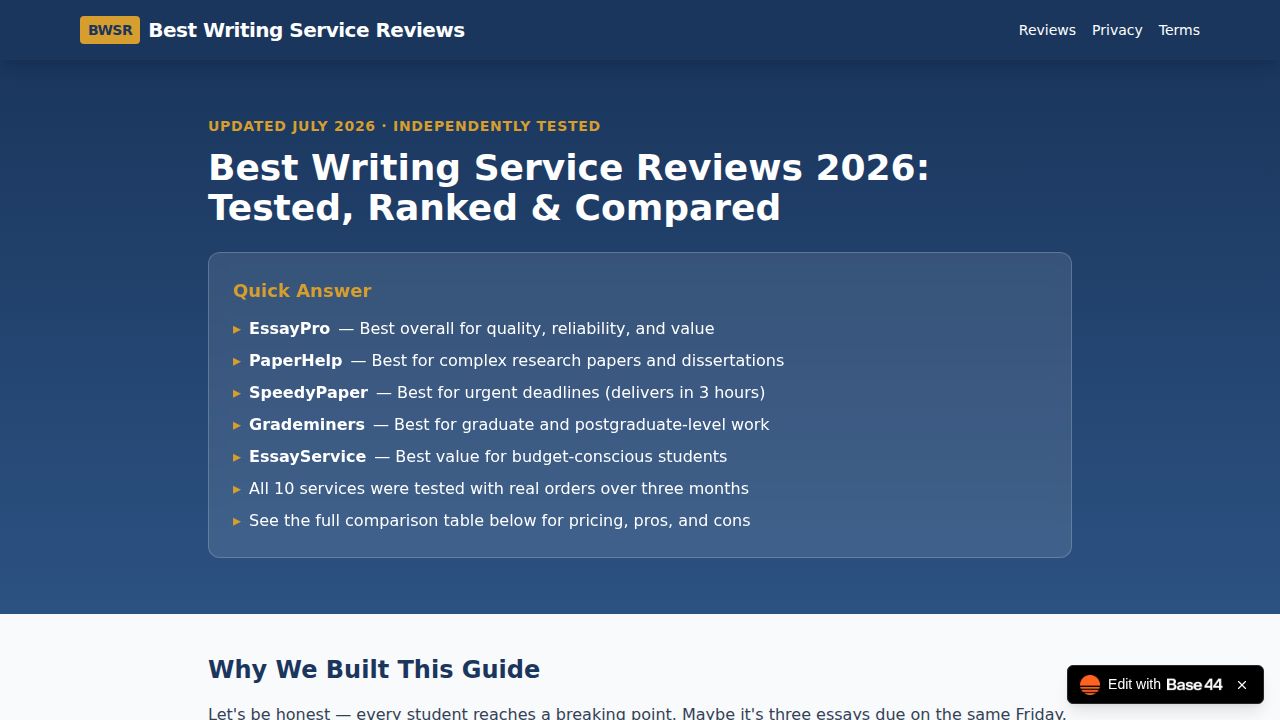Select the PaperHelp bold text
Viewport: 1280px width, 720px height.
pyautogui.click(x=295, y=360)
